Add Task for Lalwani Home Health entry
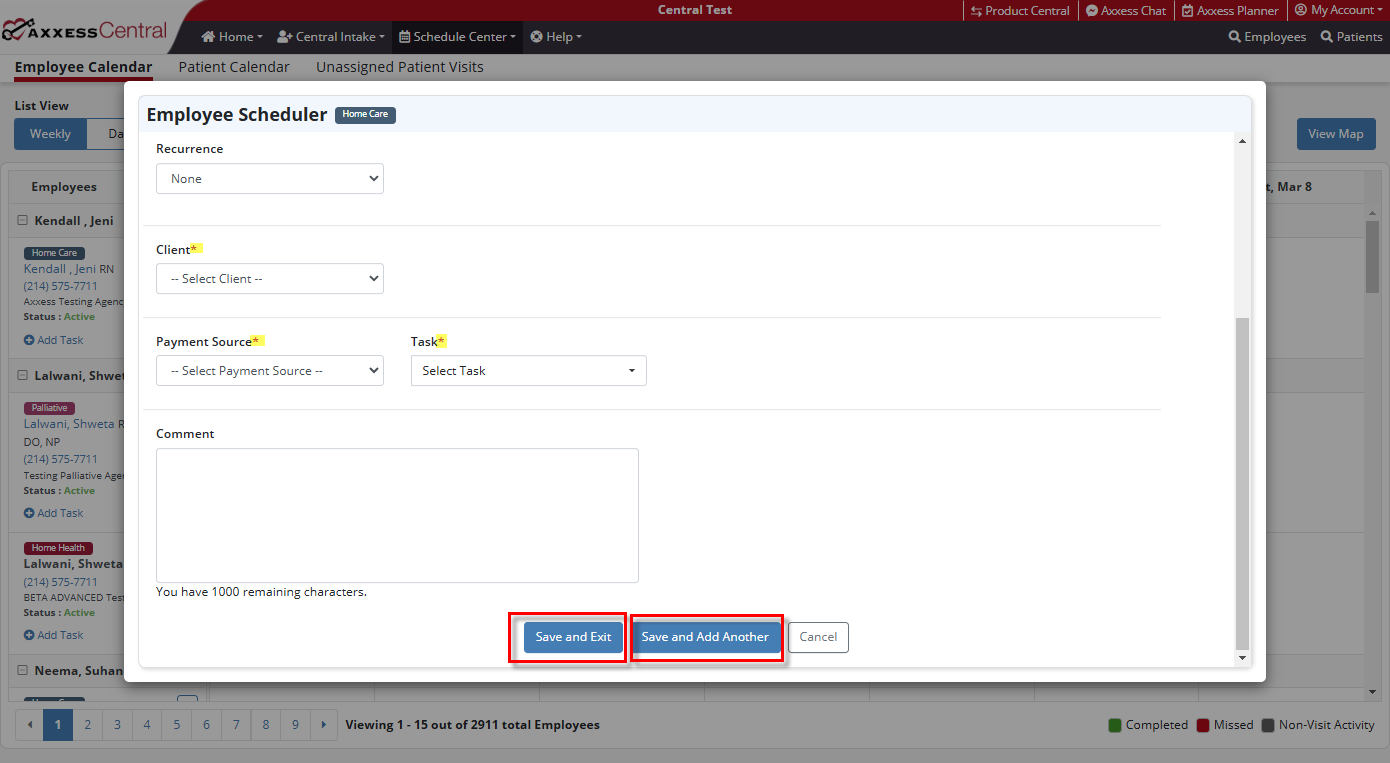Screen dimensions: 1390x763 [x=54, y=635]
